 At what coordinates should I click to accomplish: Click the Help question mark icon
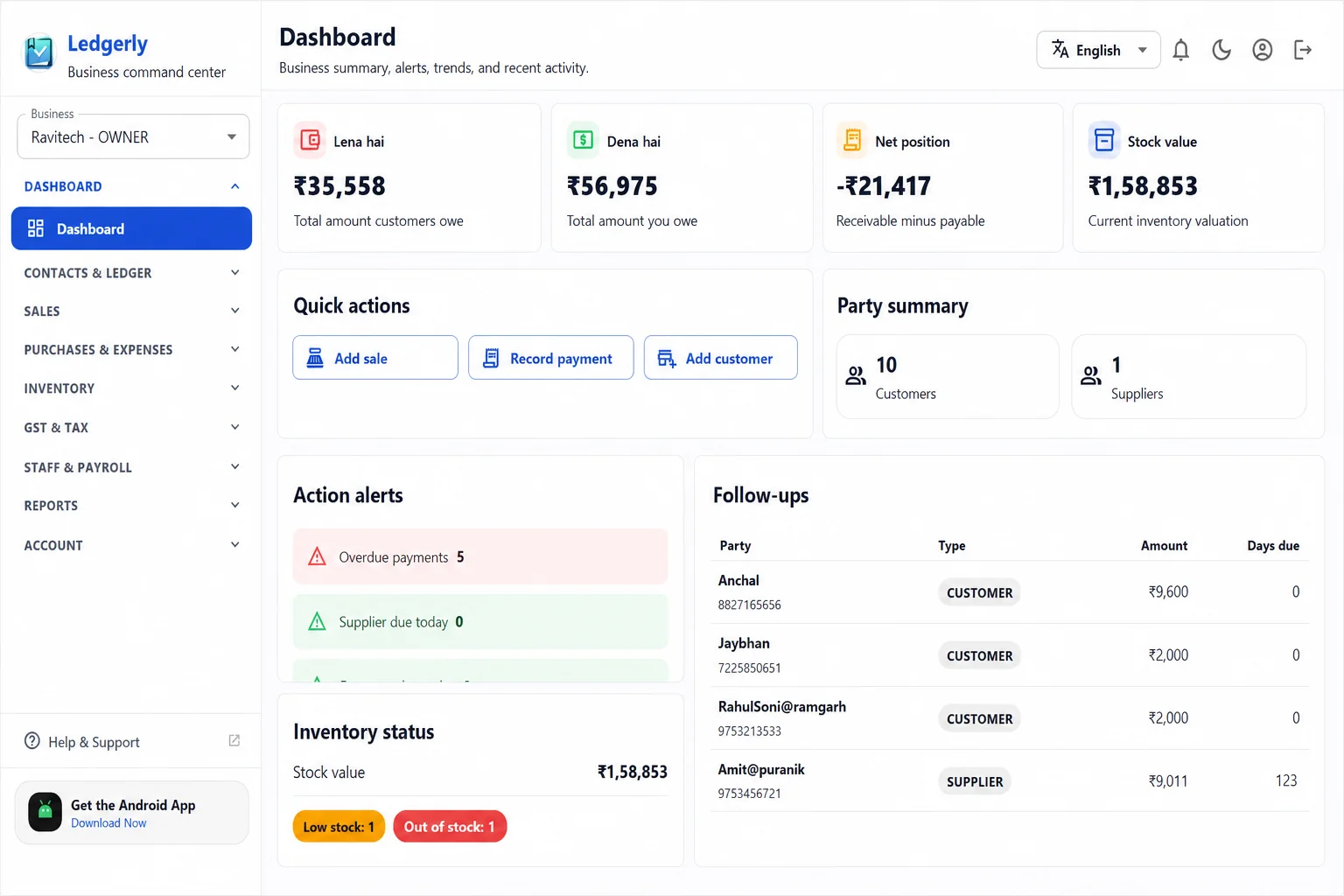point(32,740)
